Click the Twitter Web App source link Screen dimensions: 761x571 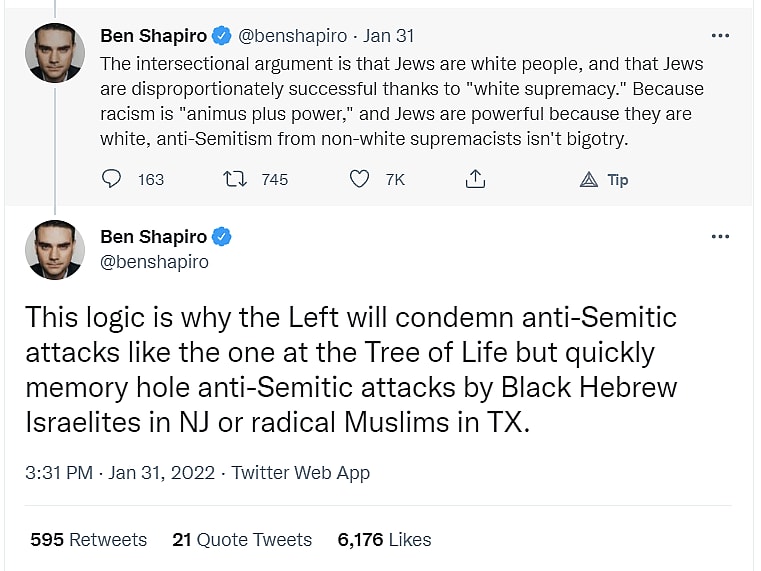pyautogui.click(x=301, y=473)
